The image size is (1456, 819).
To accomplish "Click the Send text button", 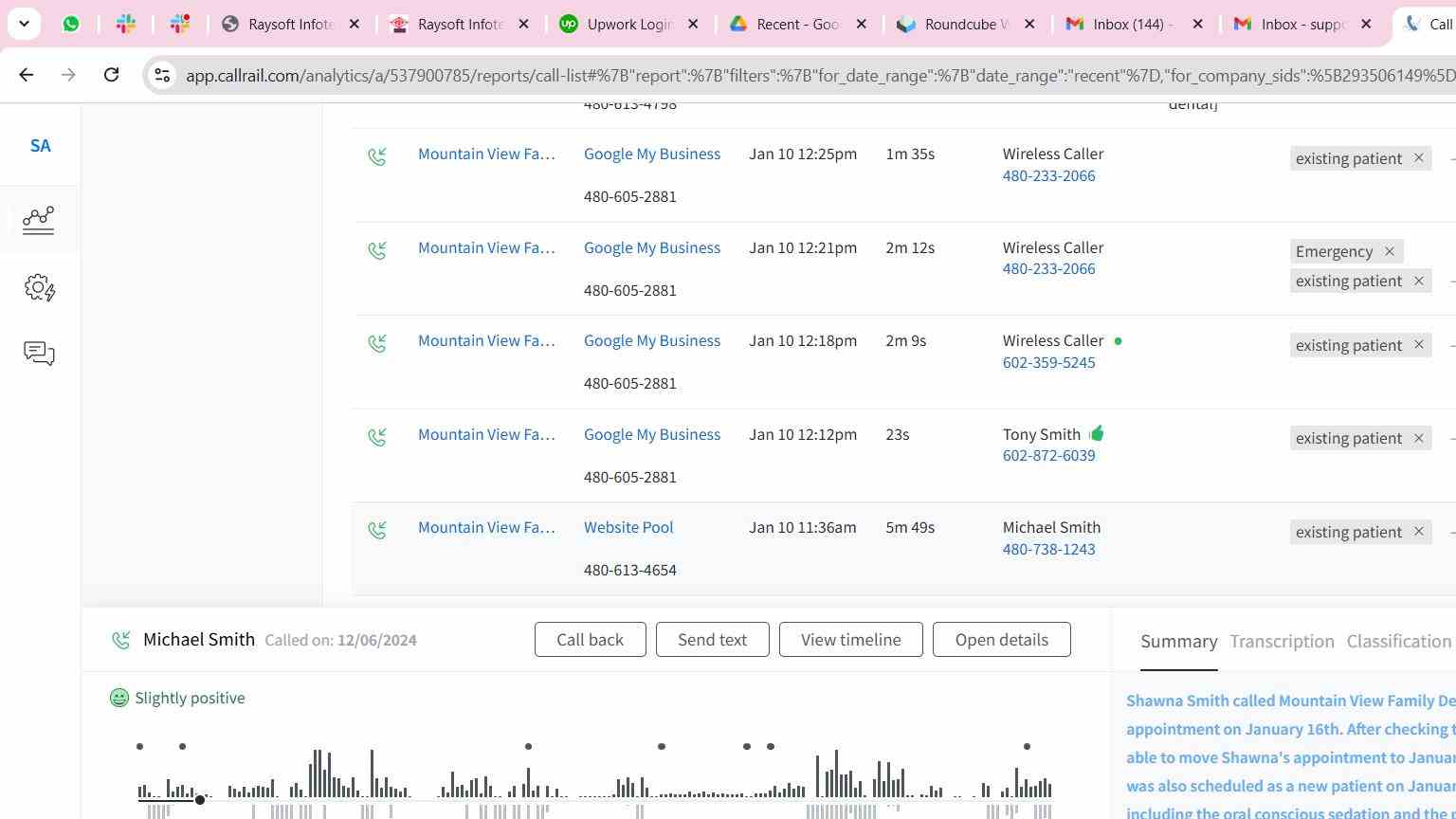I will coord(712,640).
